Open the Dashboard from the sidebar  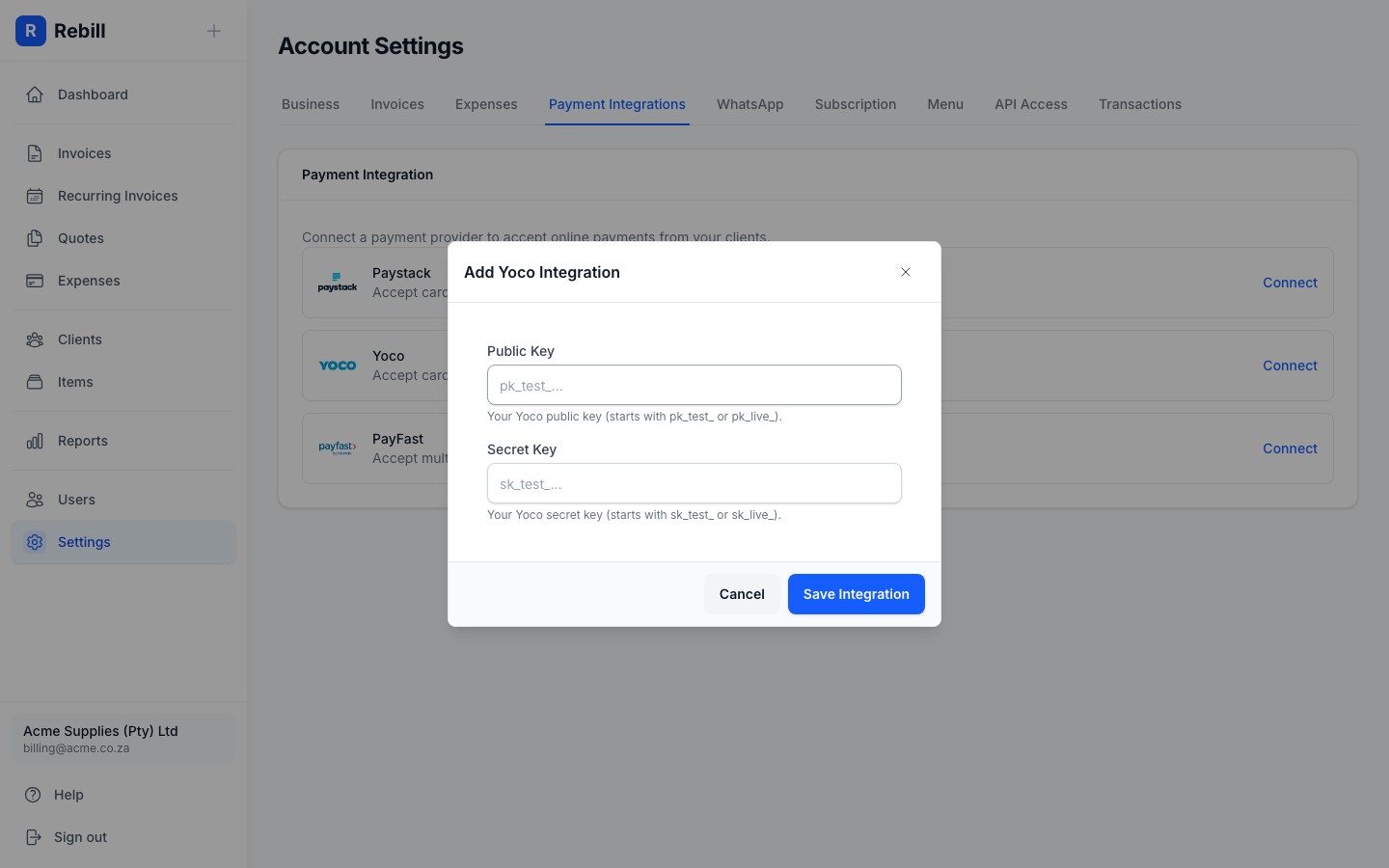click(x=35, y=94)
